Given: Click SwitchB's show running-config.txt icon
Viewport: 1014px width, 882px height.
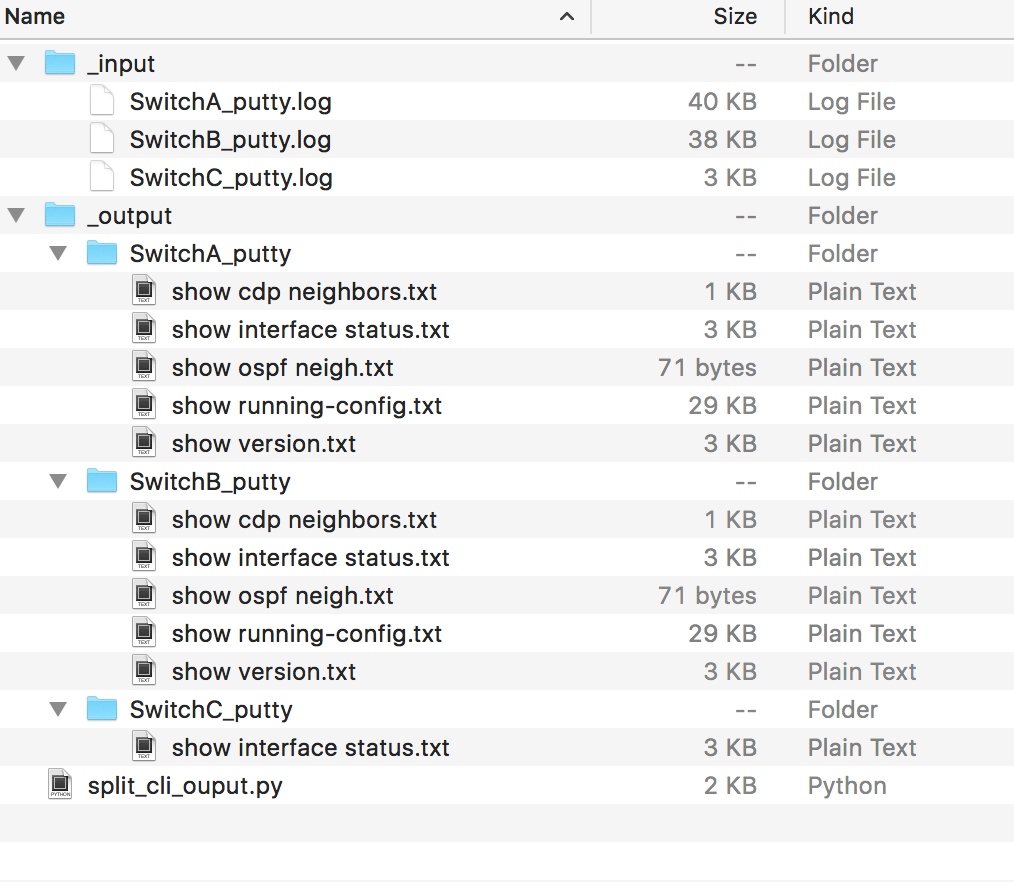Looking at the screenshot, I should (144, 633).
